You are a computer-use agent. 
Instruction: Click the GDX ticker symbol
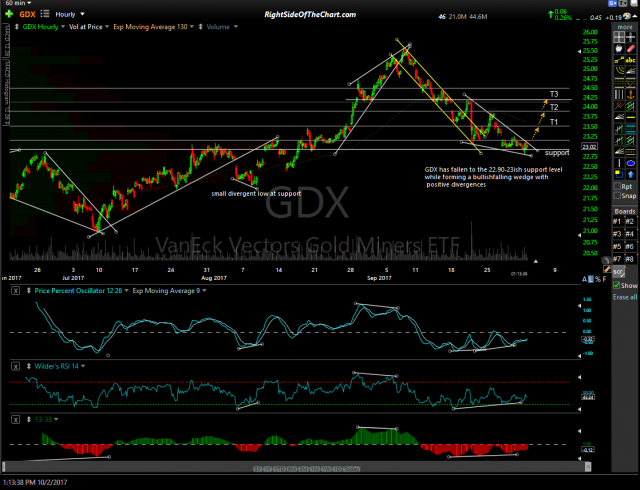coord(27,14)
